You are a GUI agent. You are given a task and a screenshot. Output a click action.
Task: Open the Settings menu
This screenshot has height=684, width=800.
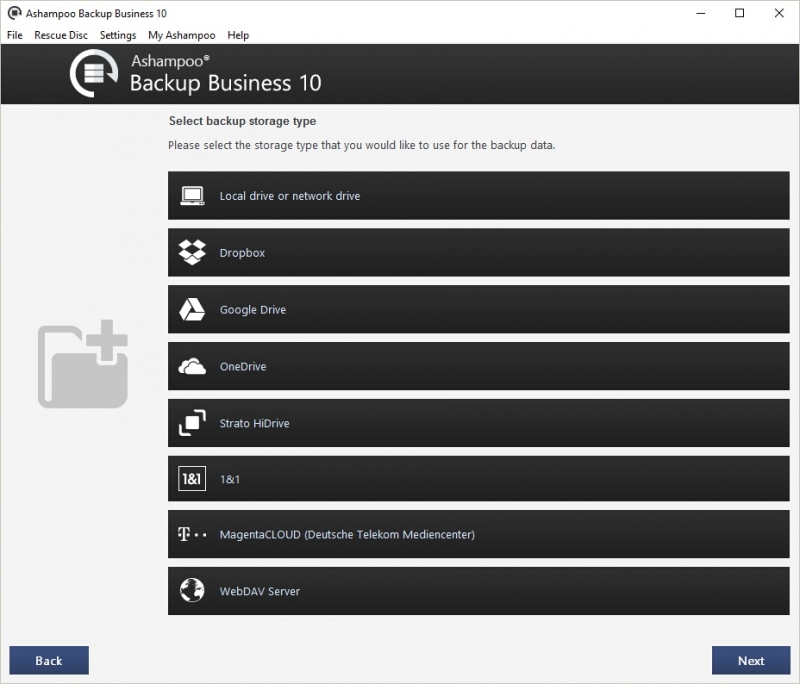118,35
